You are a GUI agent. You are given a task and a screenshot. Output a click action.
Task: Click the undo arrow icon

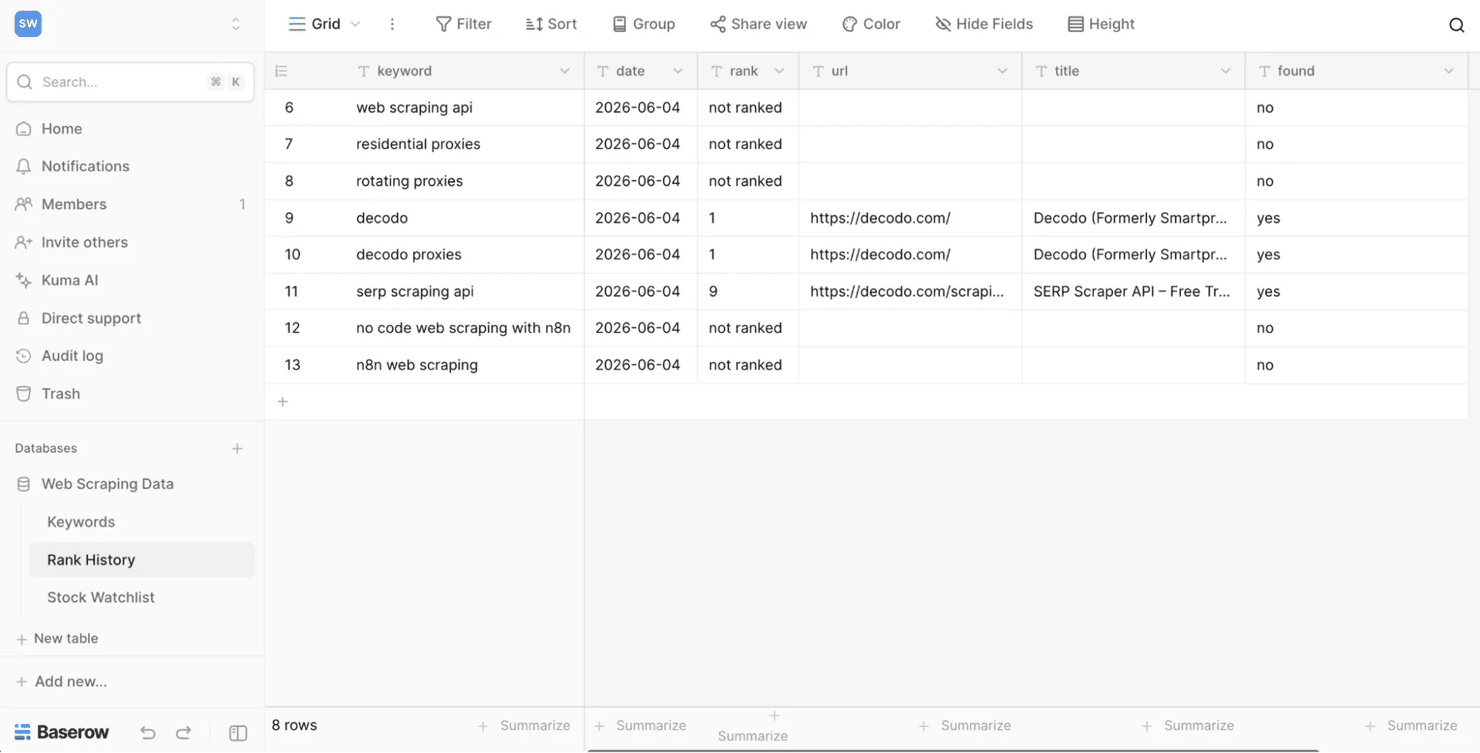point(148,733)
